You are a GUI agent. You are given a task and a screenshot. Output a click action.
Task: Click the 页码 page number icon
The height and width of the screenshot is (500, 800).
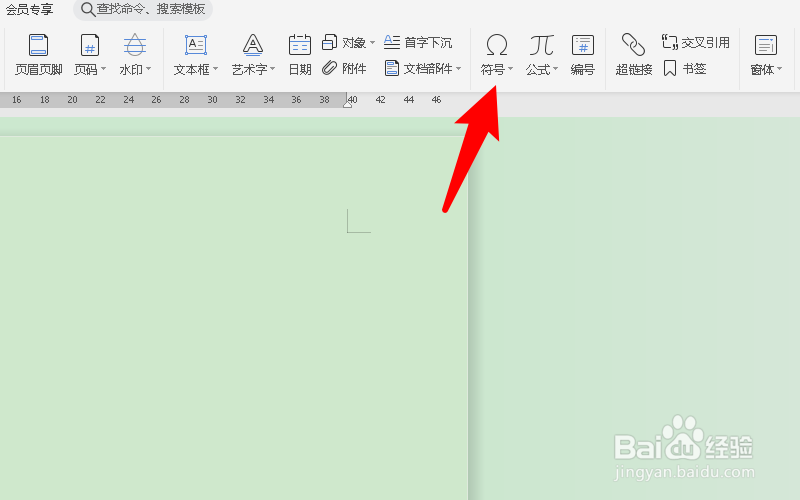(x=90, y=45)
